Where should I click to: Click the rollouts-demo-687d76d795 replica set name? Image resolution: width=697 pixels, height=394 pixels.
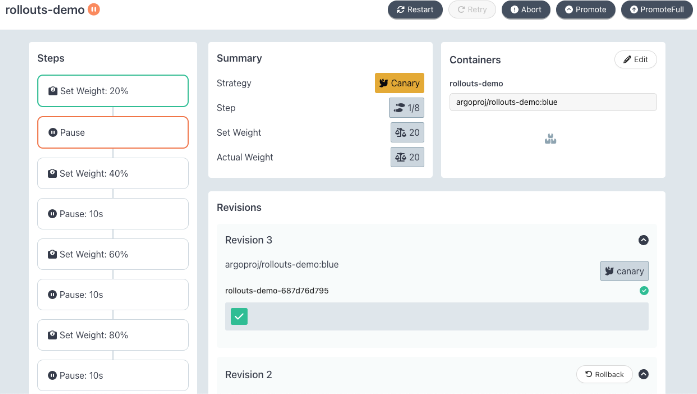pyautogui.click(x=277, y=291)
